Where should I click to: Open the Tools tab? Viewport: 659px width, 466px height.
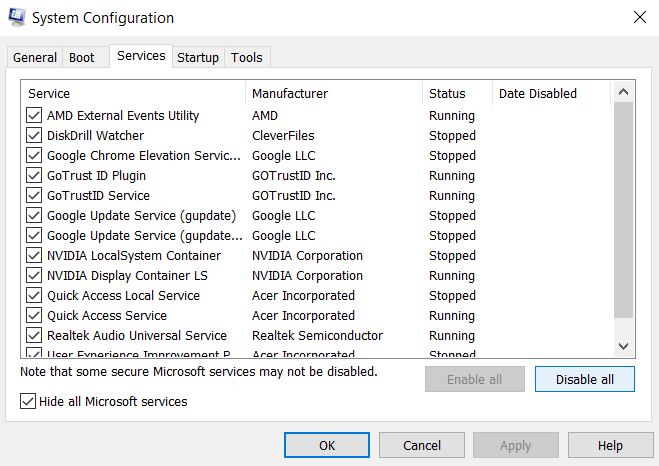click(247, 58)
